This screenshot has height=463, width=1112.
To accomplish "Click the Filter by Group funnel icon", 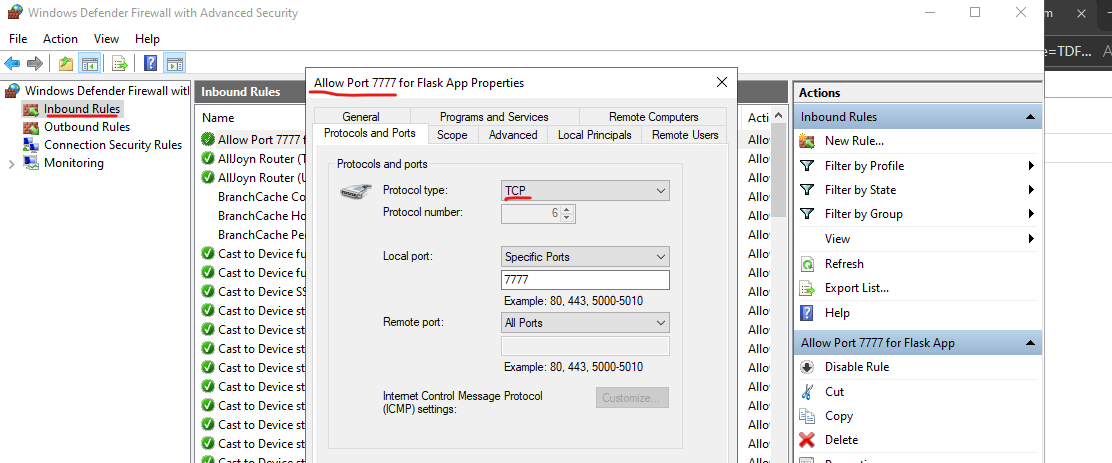I will click(x=807, y=214).
